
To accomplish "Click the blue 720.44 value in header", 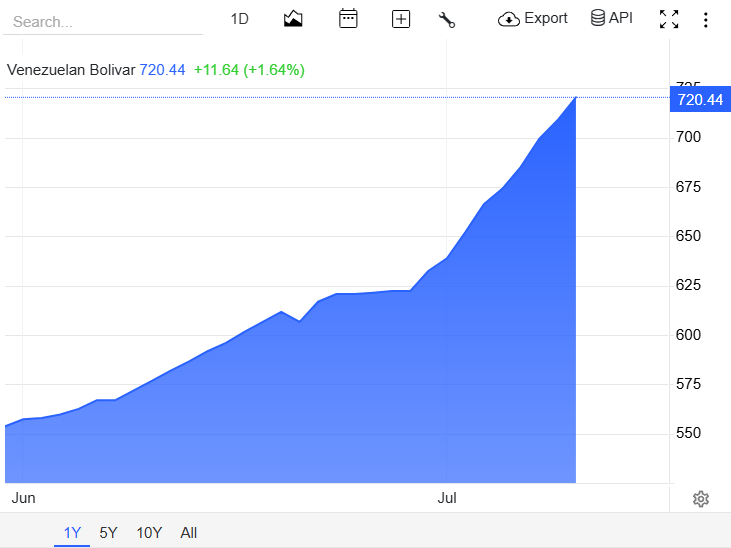I will coord(162,70).
